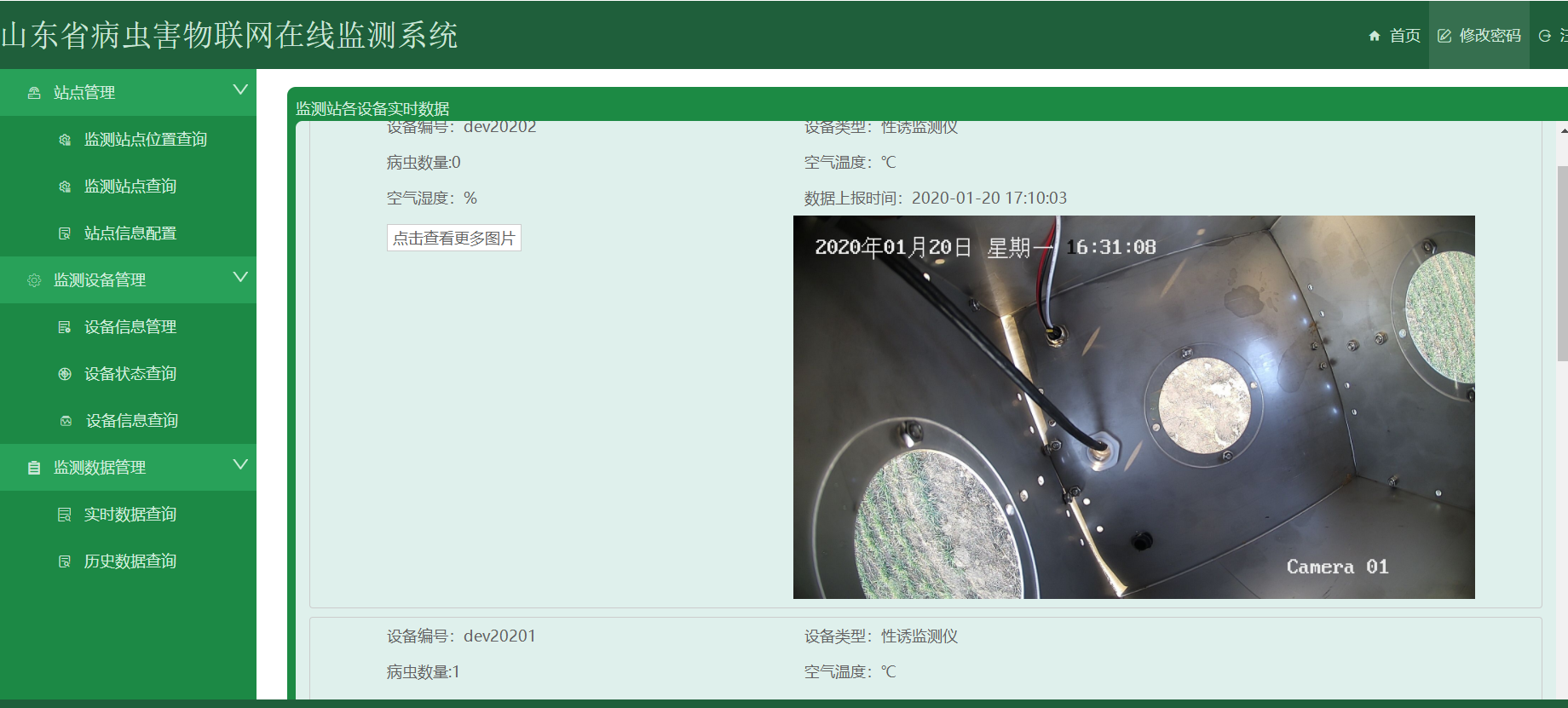Click the 监测数据管理 section header
1568x708 pixels.
tap(128, 468)
